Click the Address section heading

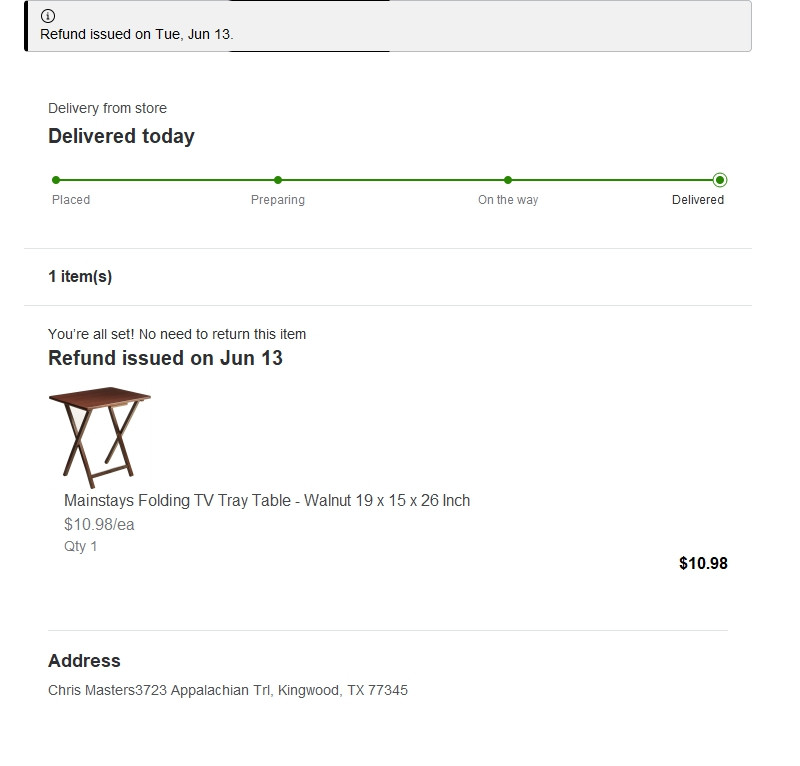(84, 661)
